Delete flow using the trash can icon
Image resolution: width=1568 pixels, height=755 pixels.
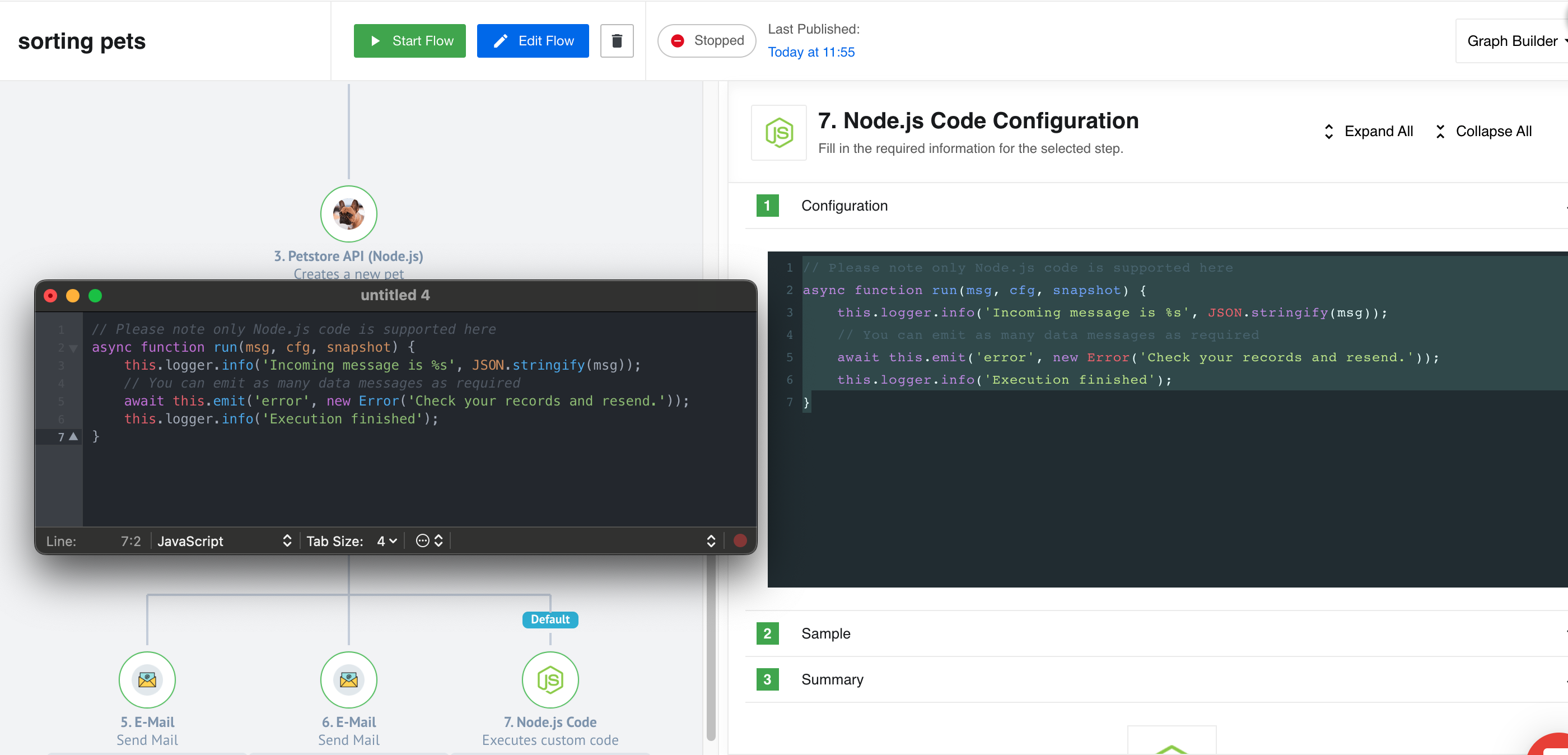(x=617, y=41)
